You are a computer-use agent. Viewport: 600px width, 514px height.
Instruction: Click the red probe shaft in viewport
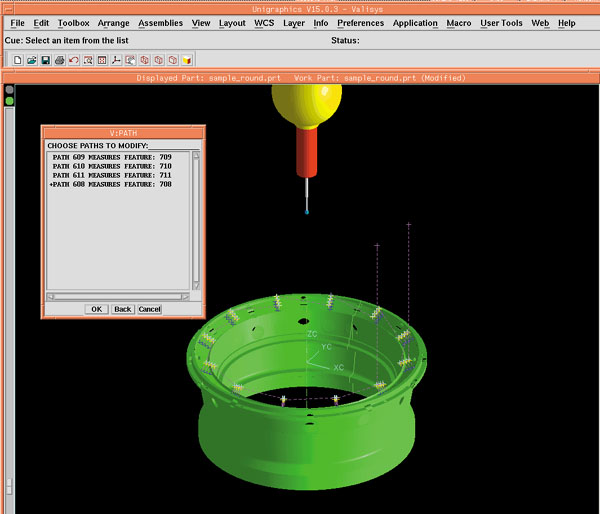tap(307, 152)
